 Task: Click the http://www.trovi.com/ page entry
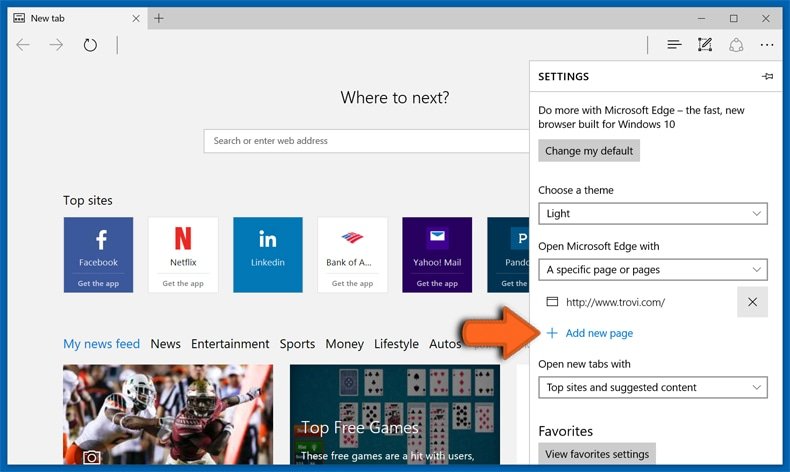point(615,302)
